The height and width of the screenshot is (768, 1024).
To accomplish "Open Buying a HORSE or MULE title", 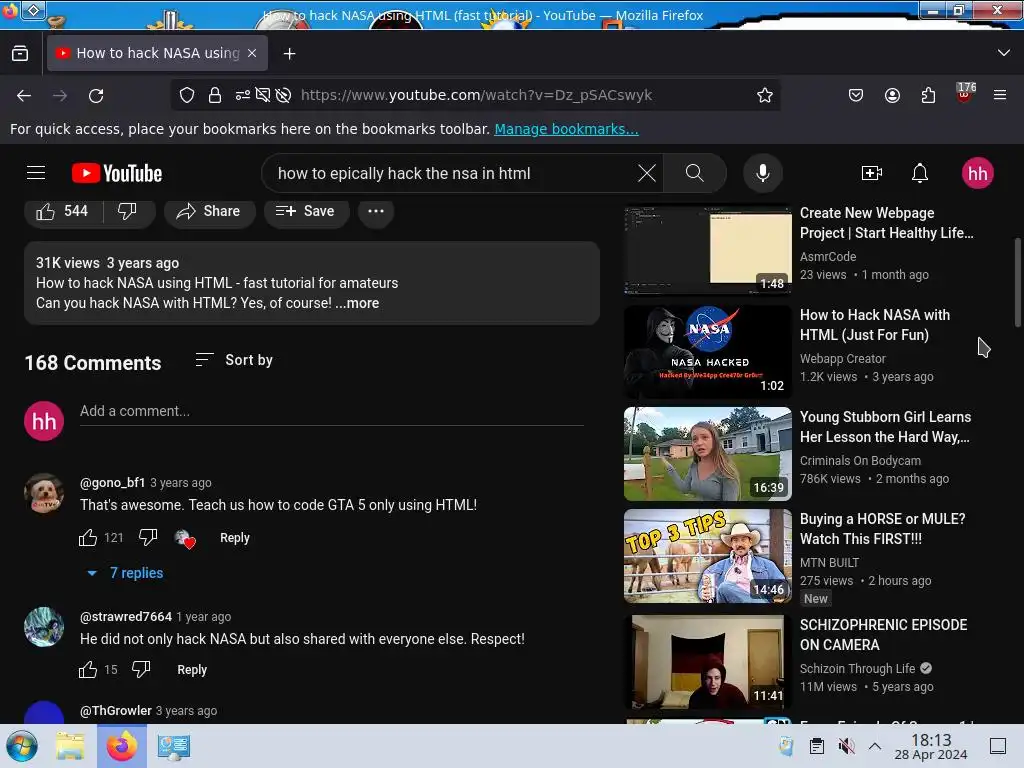I will (882, 529).
